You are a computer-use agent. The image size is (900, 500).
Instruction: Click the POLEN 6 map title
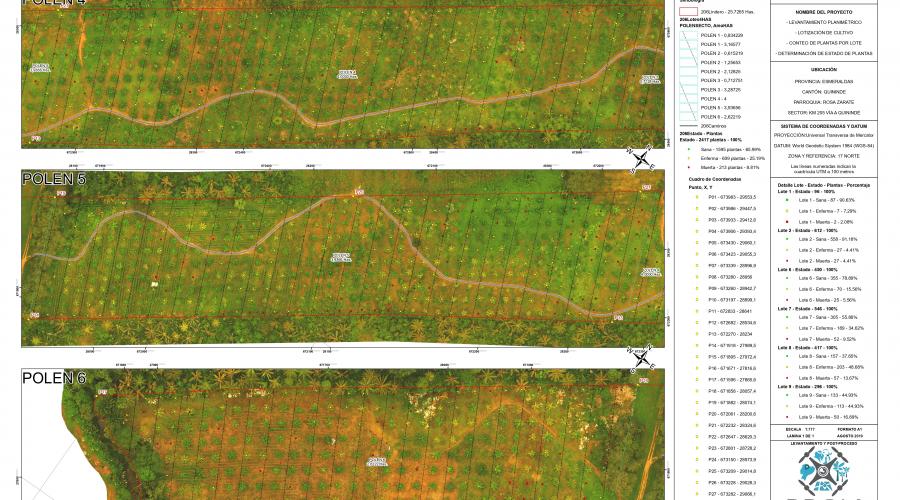[x=53, y=378]
